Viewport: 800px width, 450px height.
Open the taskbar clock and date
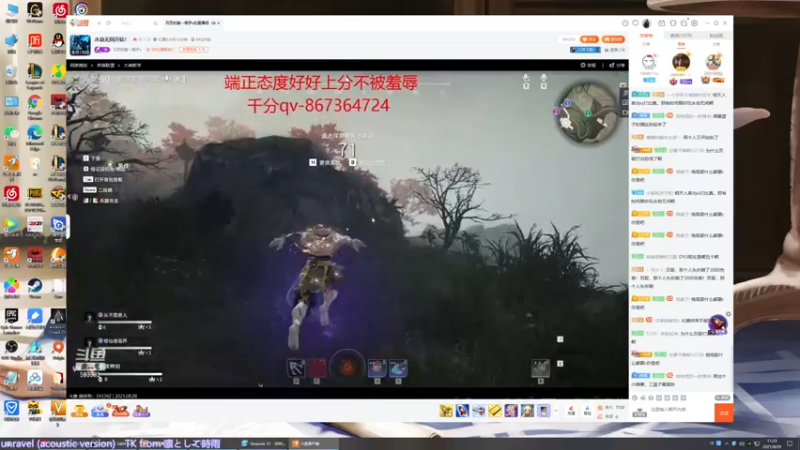[771, 443]
